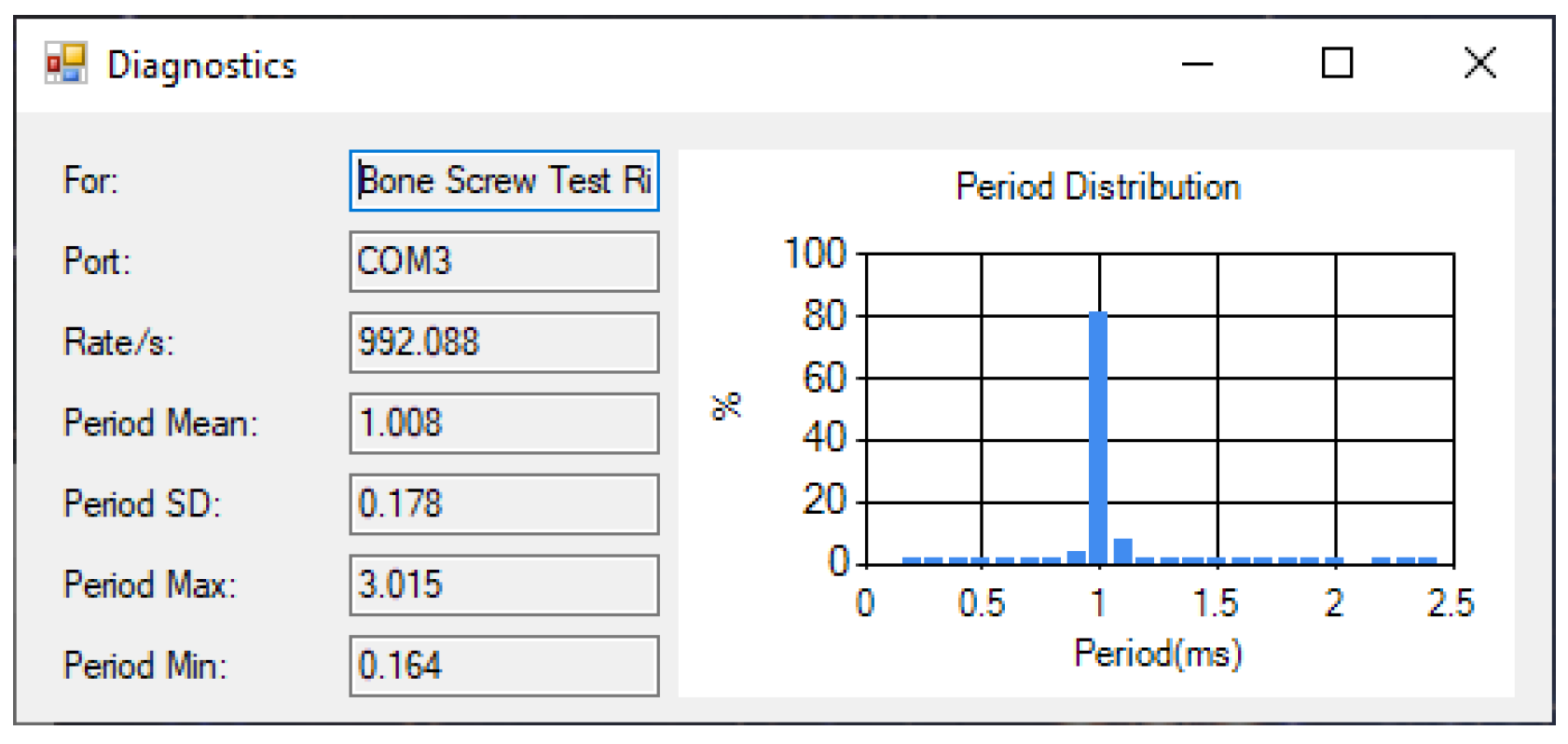
Task: Close the Diagnostics window
Action: 1479,63
